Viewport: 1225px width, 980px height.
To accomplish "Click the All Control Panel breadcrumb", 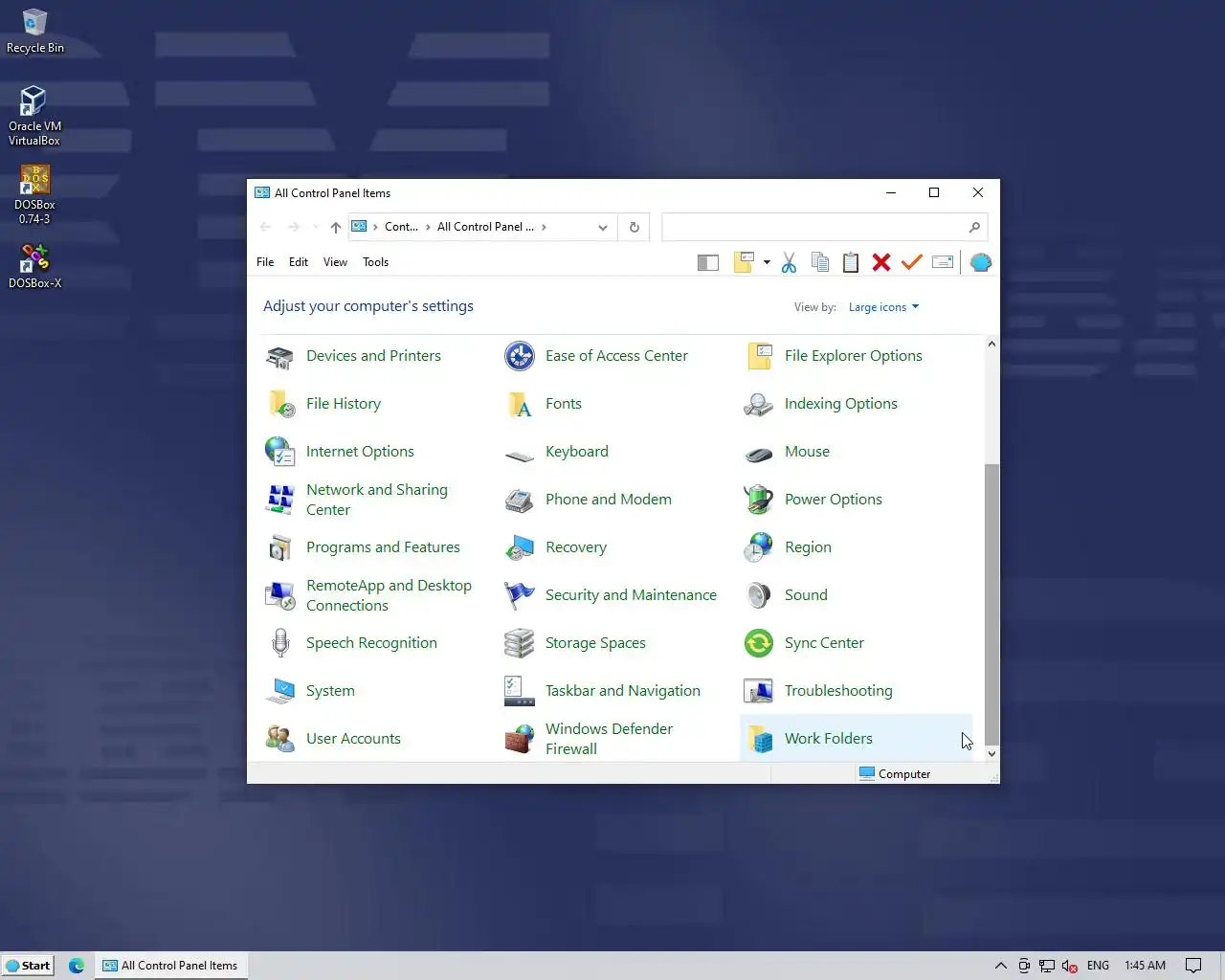I will (485, 227).
